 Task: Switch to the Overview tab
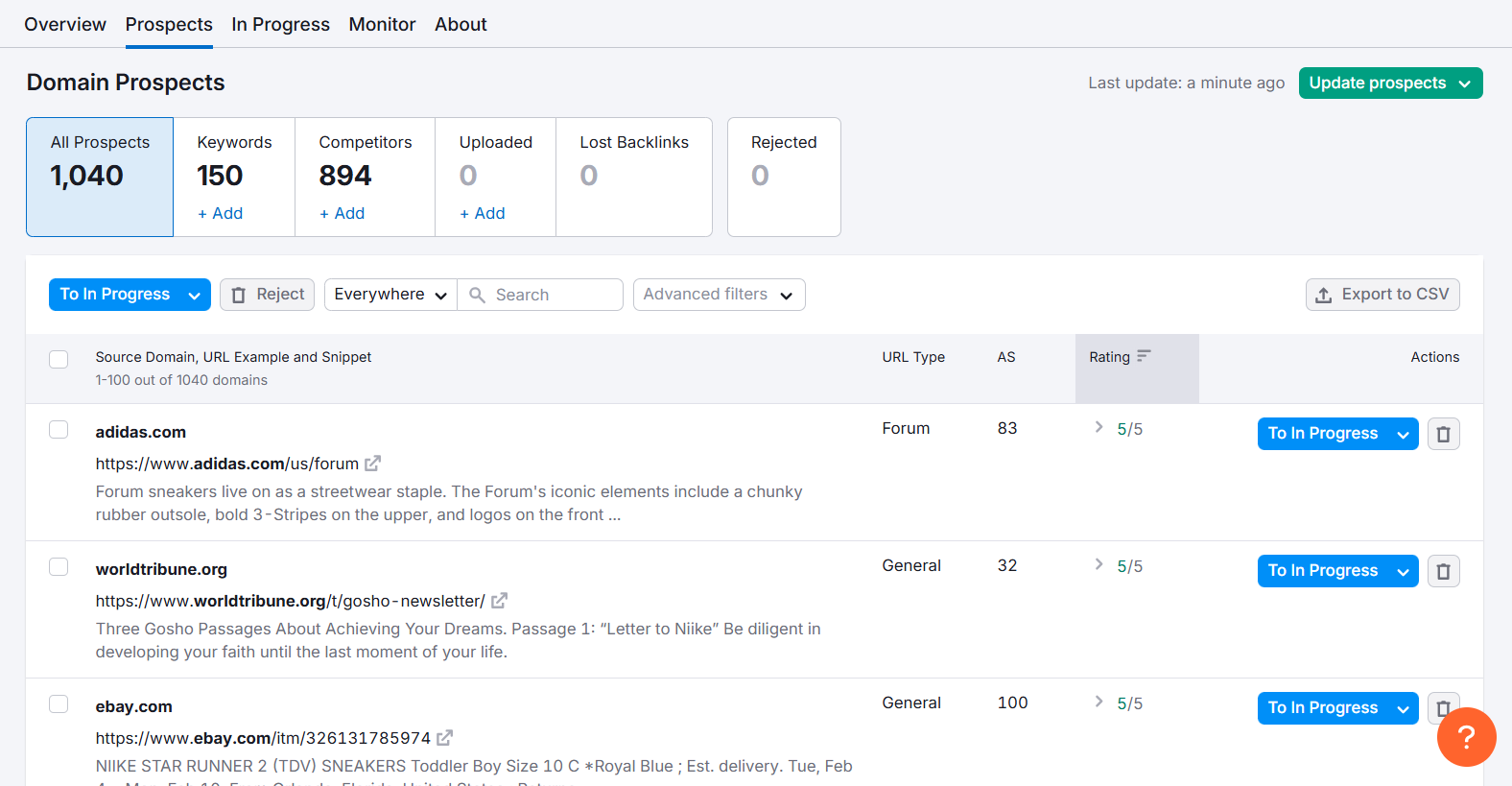click(x=65, y=24)
